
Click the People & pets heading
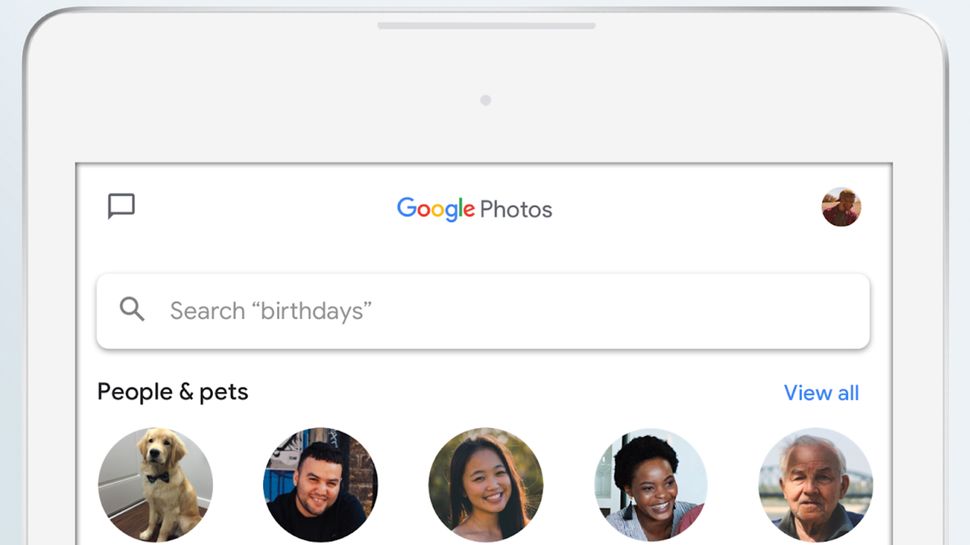tap(172, 392)
